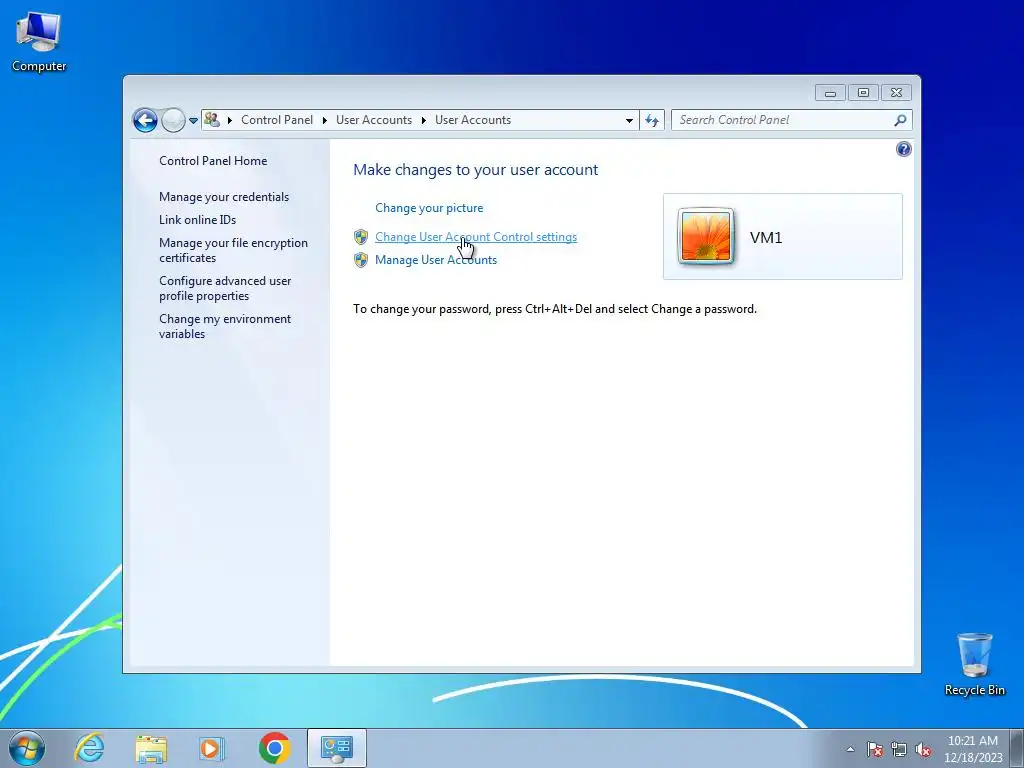Expand the arrow before Control Panel breadcrumb
Image resolution: width=1024 pixels, height=768 pixels.
230,120
